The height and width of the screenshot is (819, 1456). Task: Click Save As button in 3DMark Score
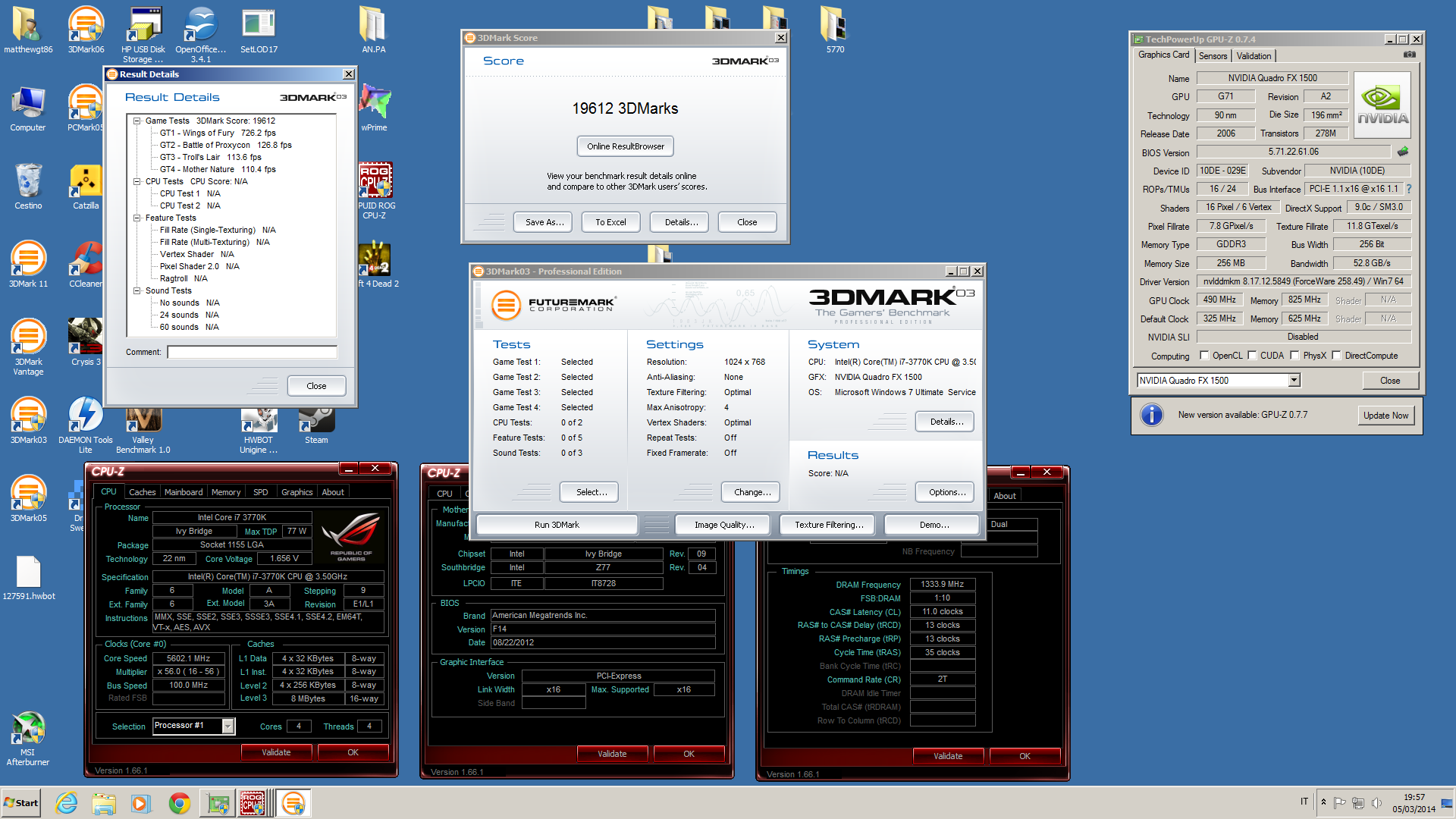544,222
